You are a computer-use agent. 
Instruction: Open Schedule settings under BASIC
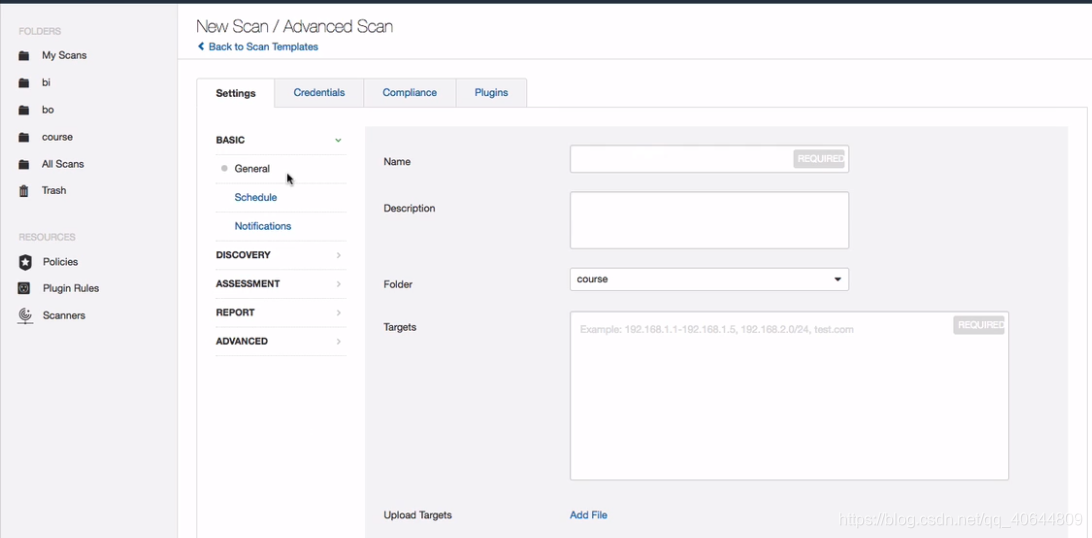[256, 198]
